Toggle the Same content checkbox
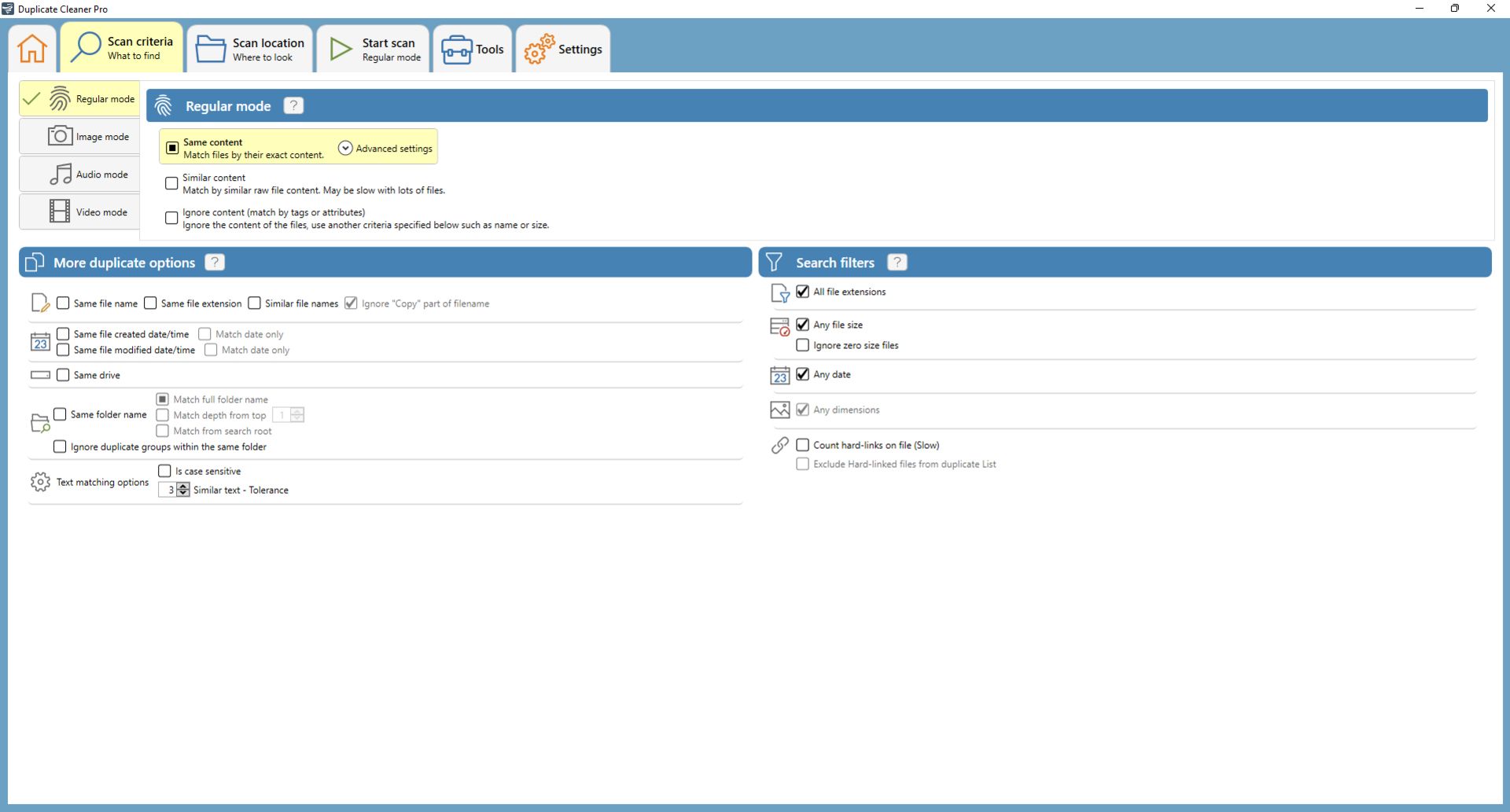The width and height of the screenshot is (1510, 812). pos(172,148)
